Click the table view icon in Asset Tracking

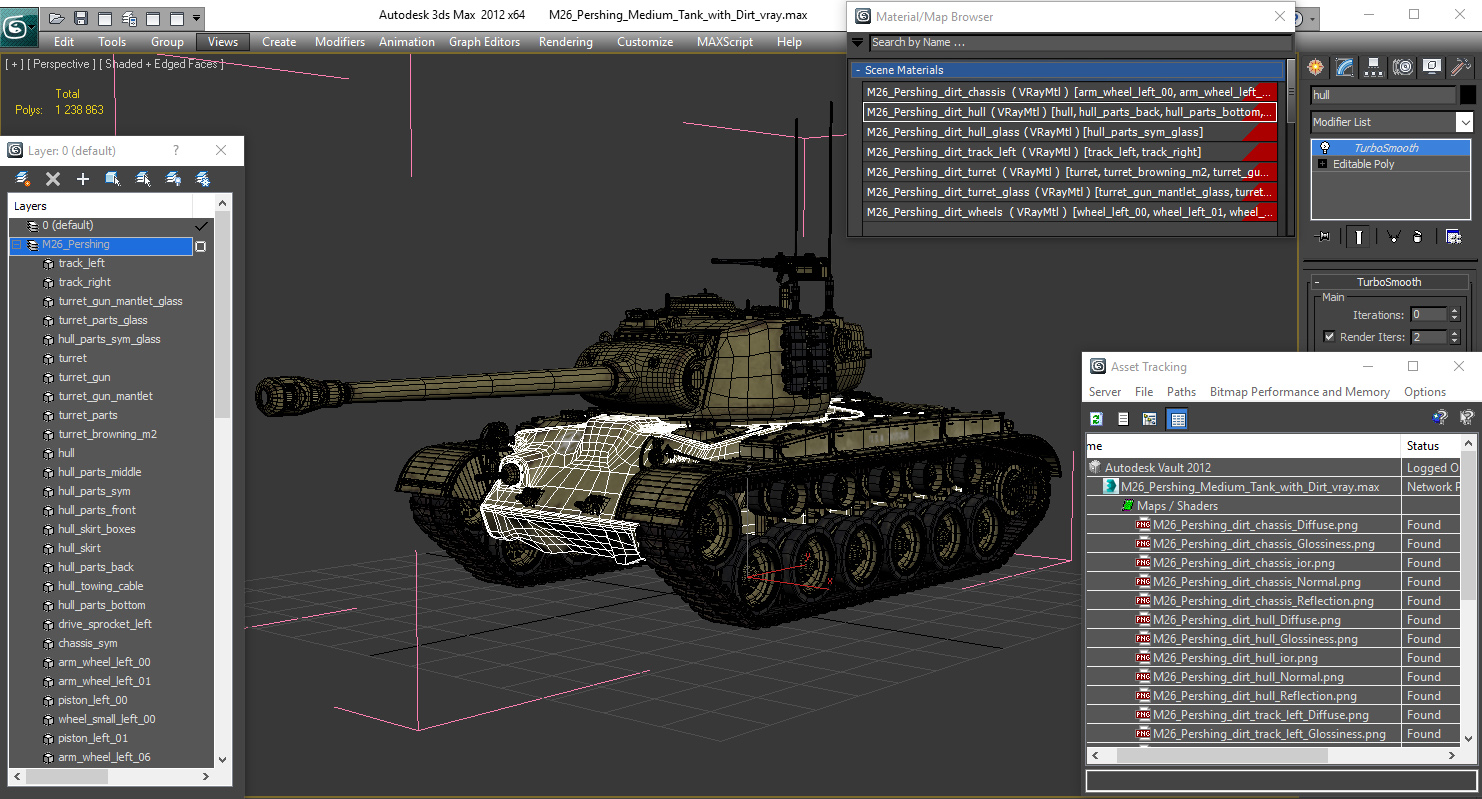pos(1177,419)
